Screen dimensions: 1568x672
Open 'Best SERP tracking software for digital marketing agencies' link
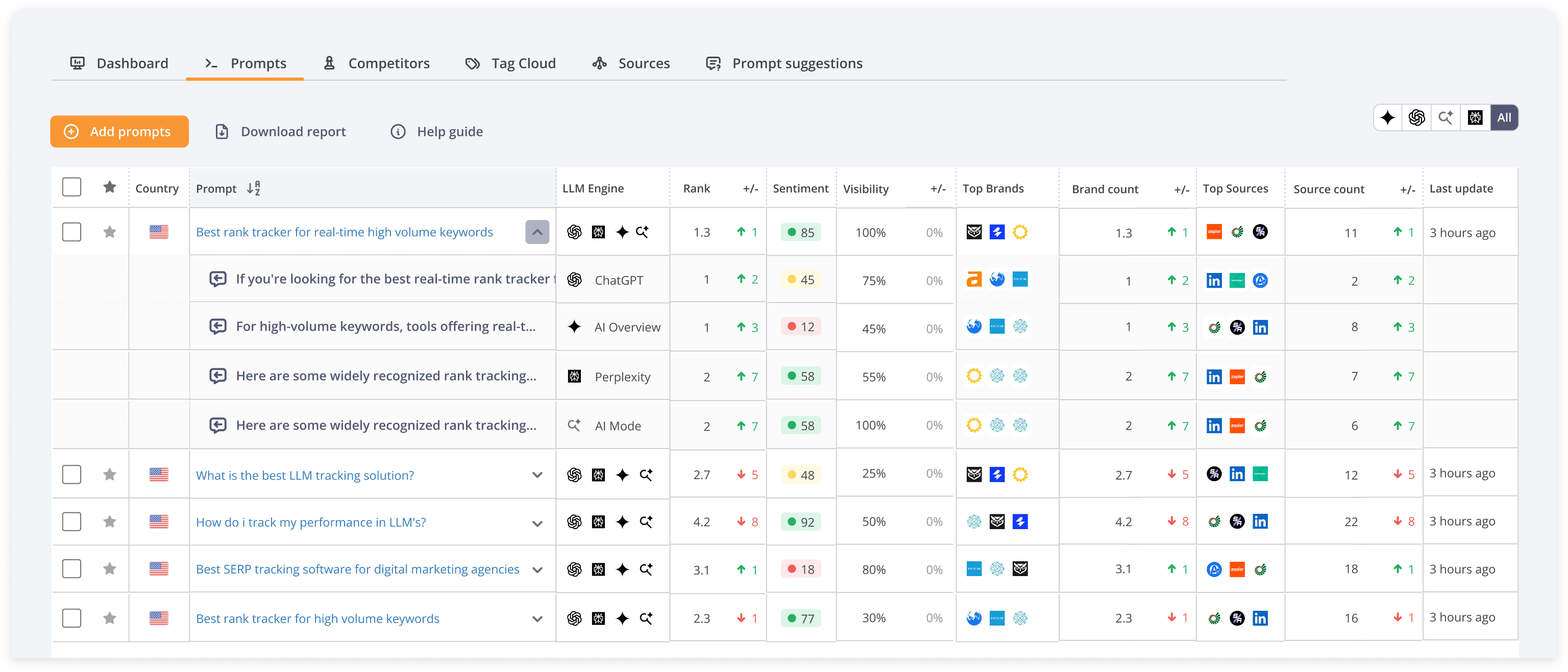[x=358, y=569]
